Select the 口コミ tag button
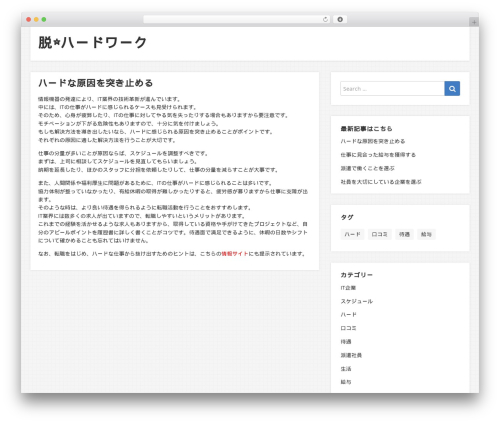Viewport: 500px width, 423px height. (x=379, y=234)
